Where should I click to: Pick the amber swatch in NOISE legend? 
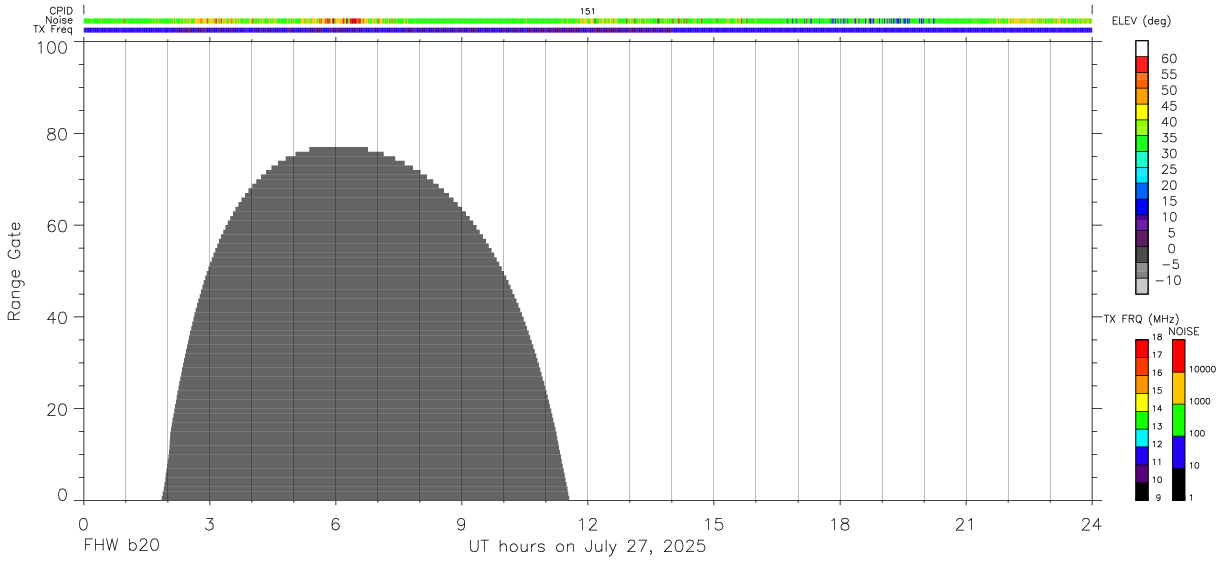[1178, 388]
